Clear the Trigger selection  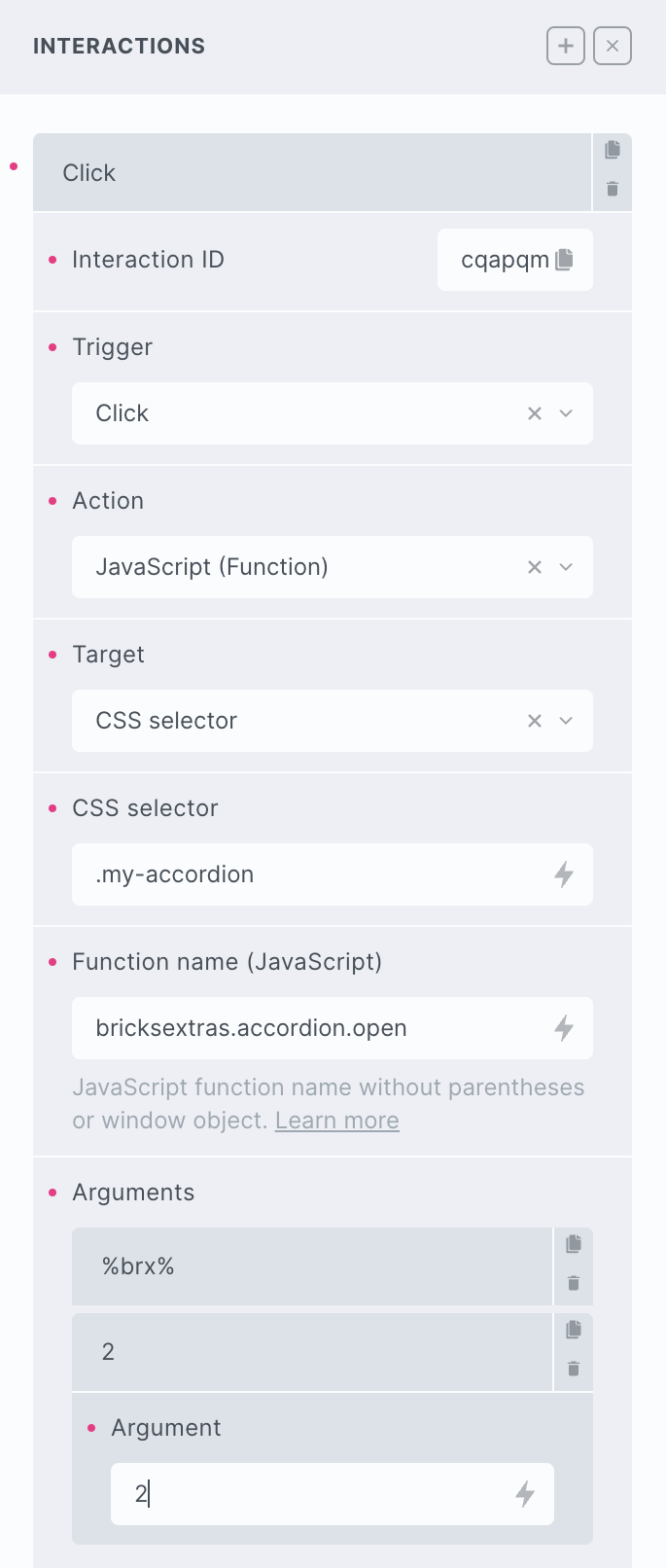tap(535, 413)
